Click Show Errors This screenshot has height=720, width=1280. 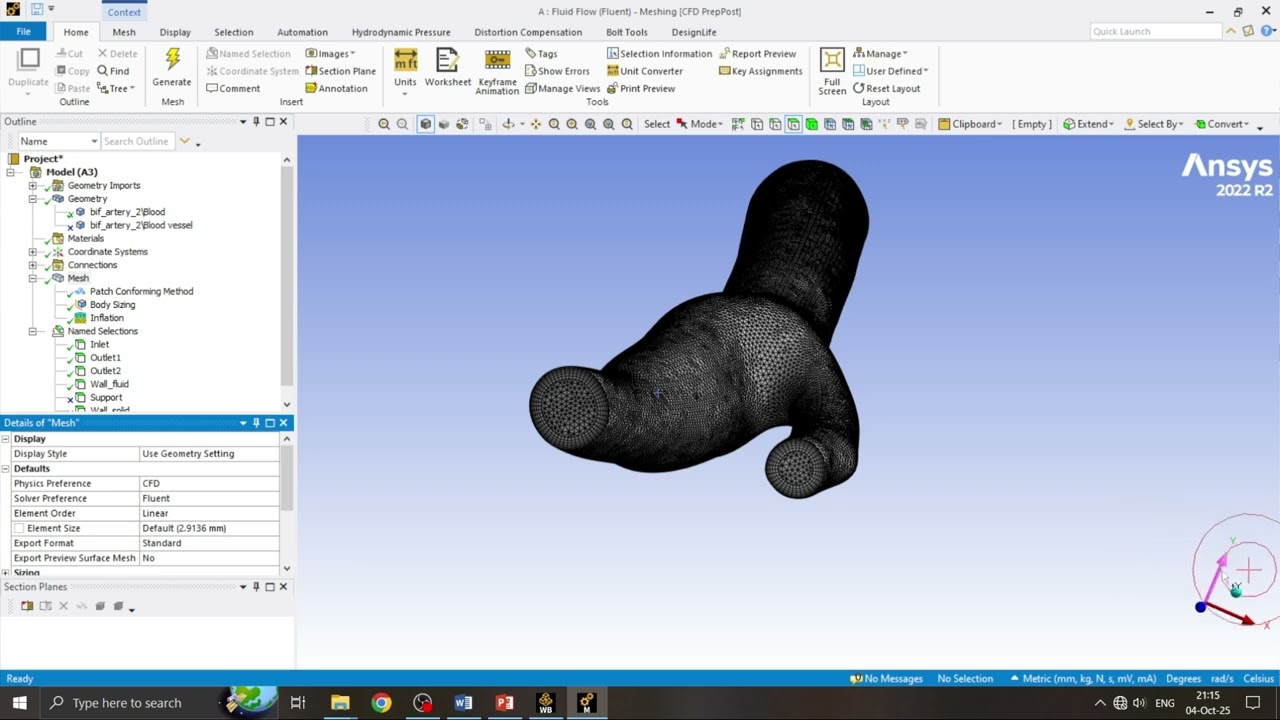point(557,71)
